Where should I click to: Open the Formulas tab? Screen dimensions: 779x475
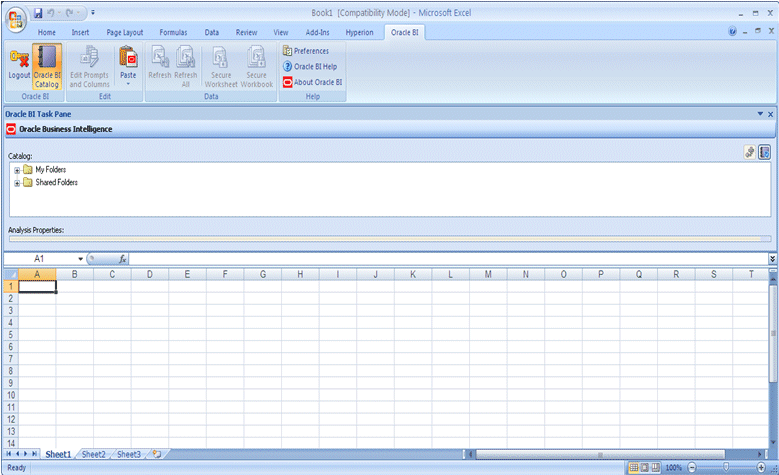pyautogui.click(x=173, y=32)
